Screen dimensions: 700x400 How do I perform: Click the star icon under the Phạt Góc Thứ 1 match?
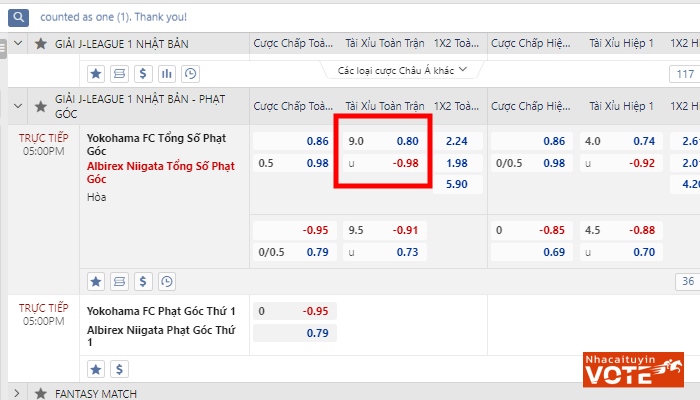pyautogui.click(x=96, y=369)
